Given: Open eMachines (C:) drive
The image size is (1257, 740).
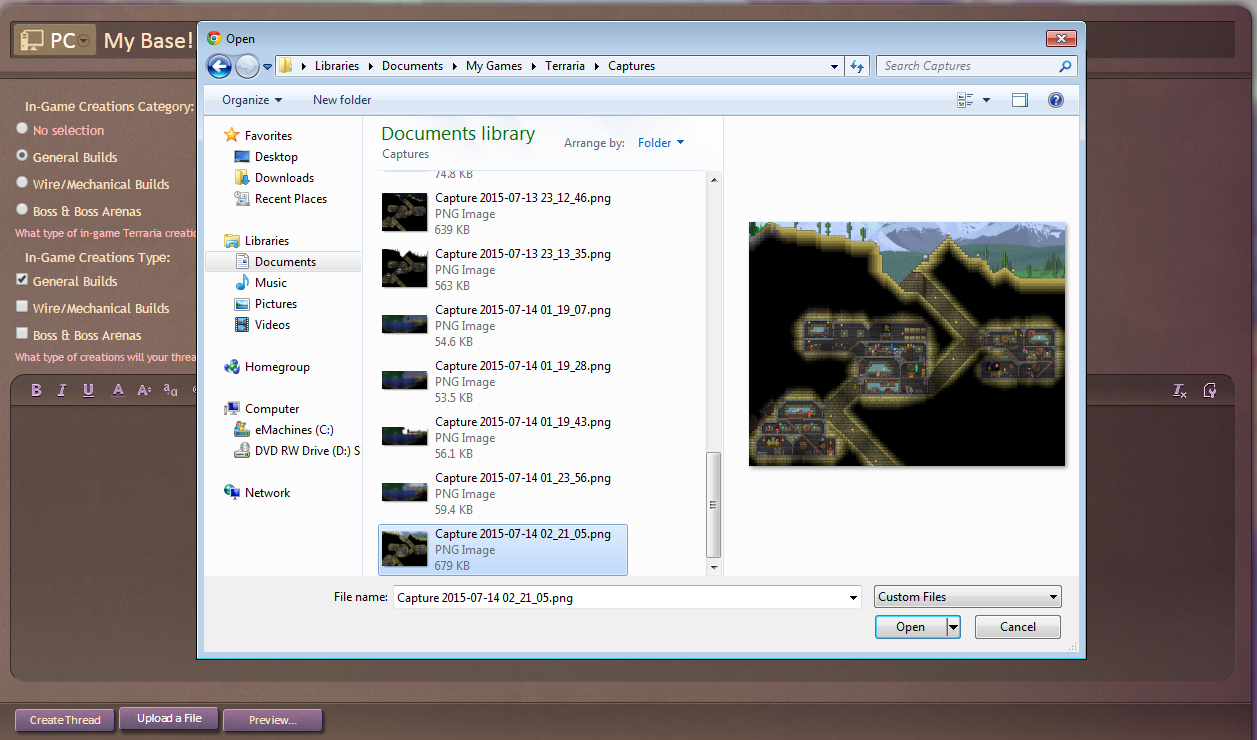Looking at the screenshot, I should pos(284,430).
